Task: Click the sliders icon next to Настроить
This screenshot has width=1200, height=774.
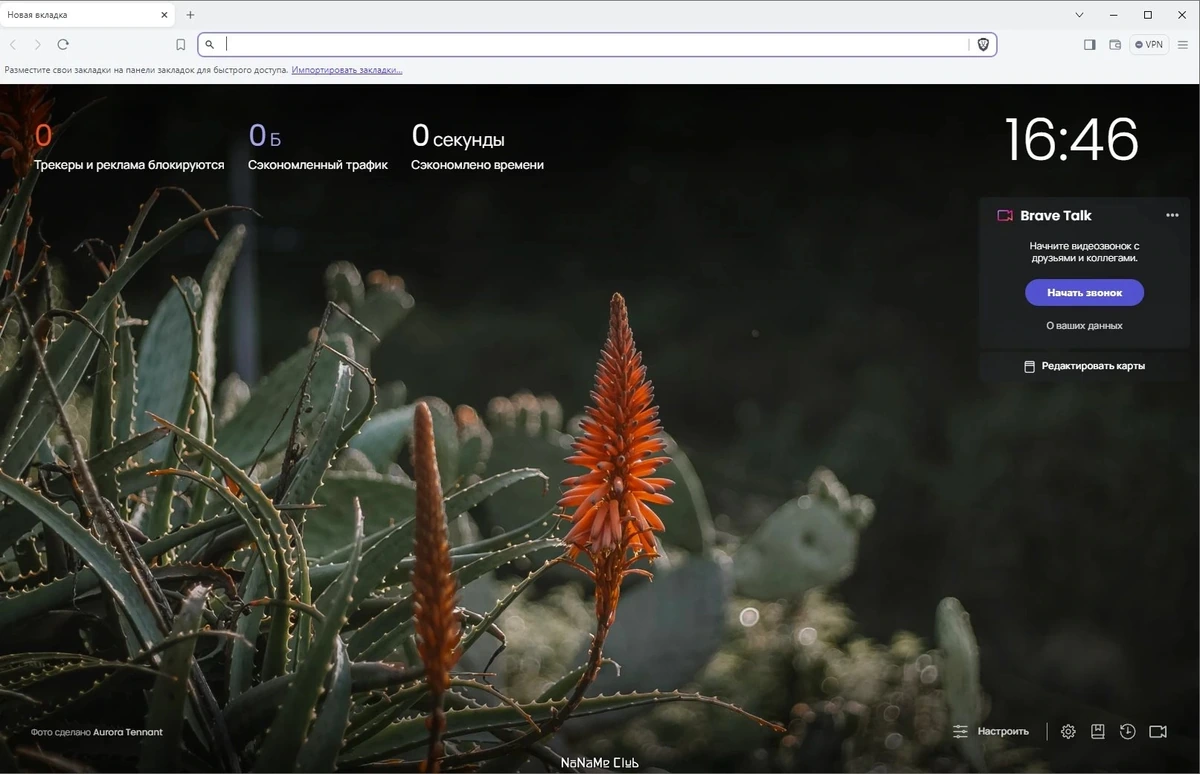Action: click(x=960, y=731)
